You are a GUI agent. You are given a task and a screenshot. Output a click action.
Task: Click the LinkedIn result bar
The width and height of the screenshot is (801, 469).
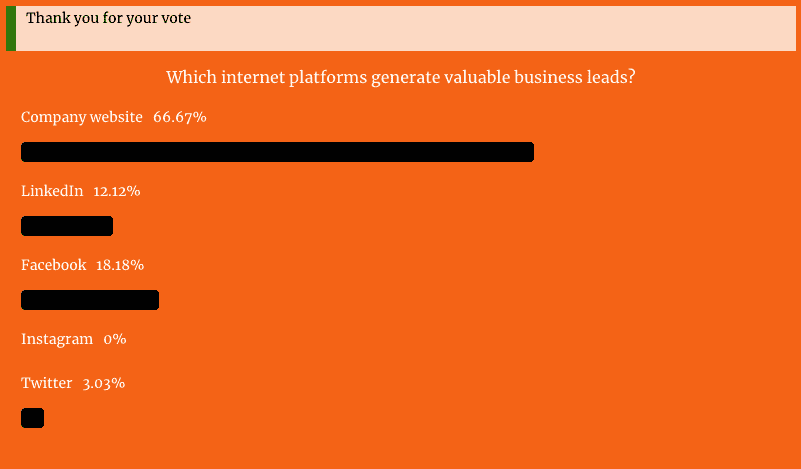(x=67, y=226)
